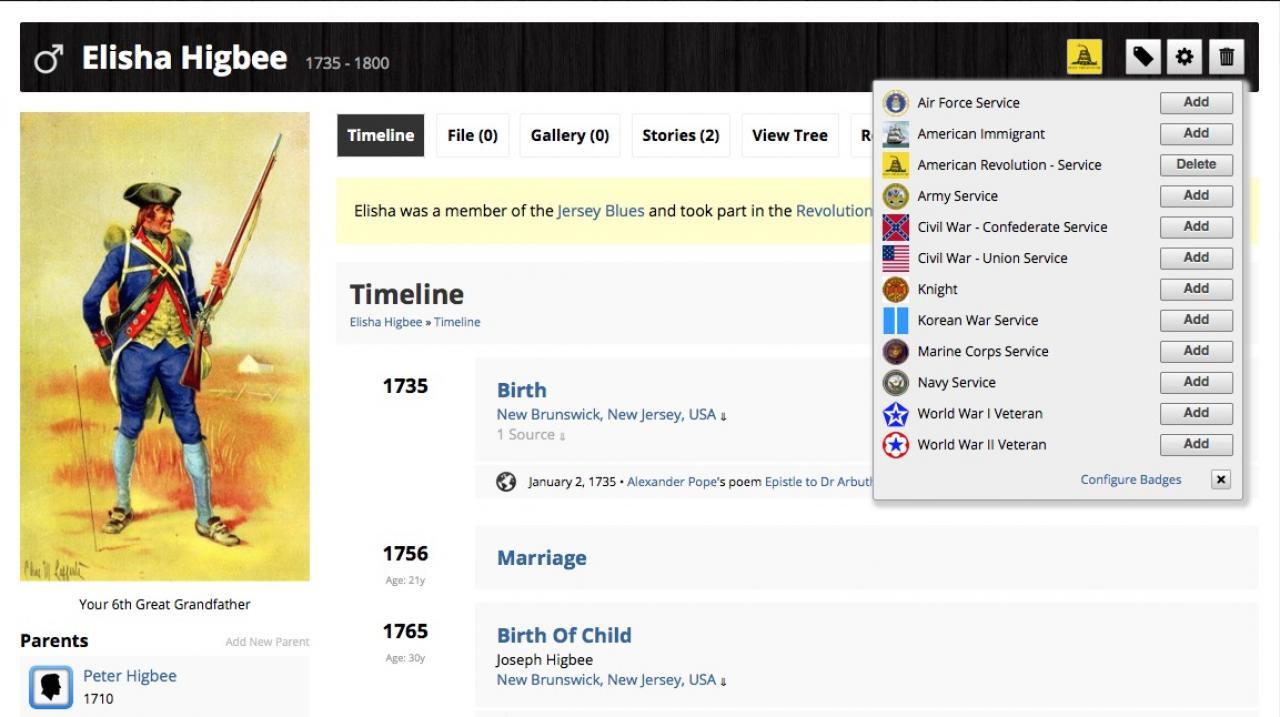Click the World War II Veteran icon

click(x=895, y=444)
